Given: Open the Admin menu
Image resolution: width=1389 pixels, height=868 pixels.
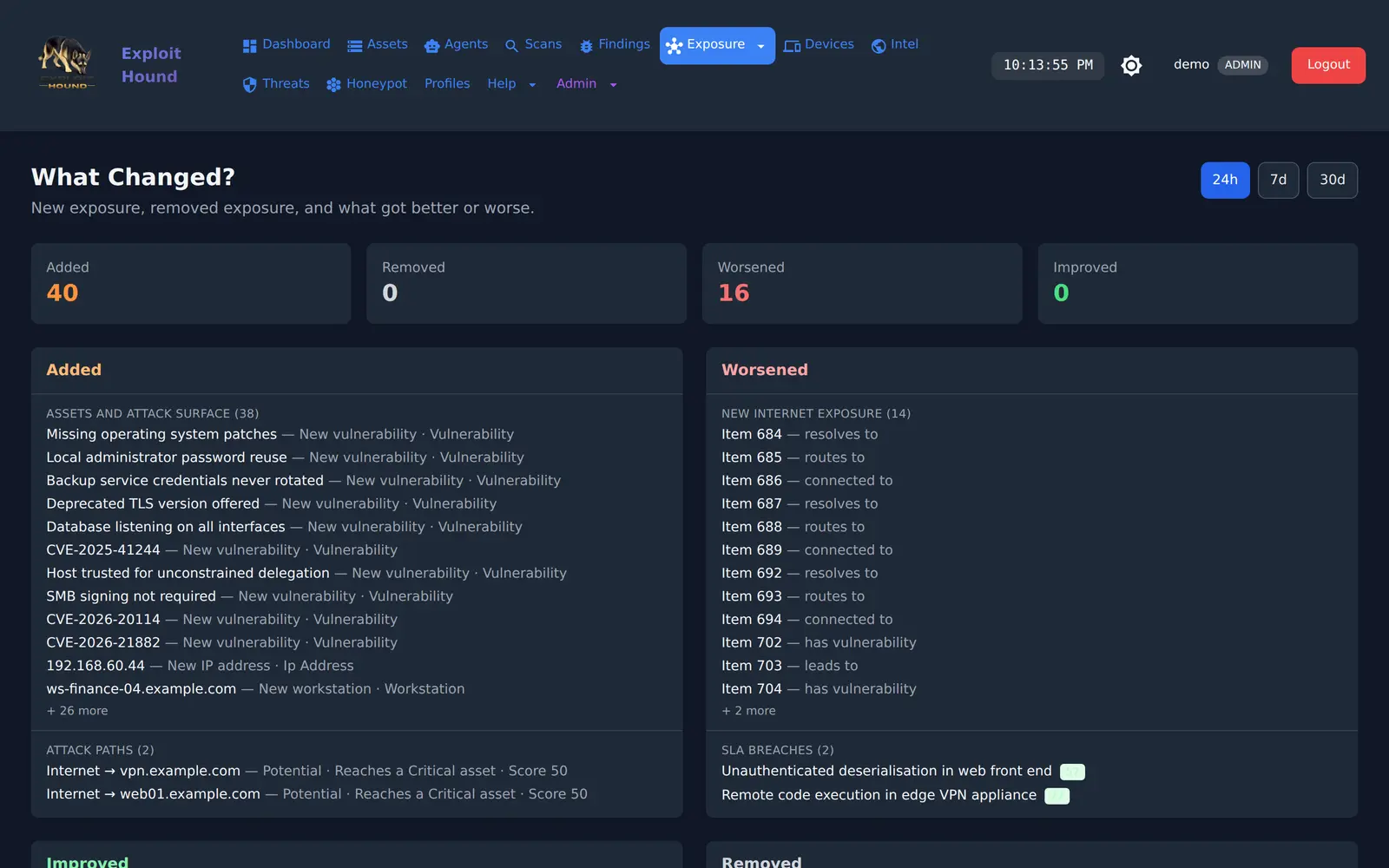Looking at the screenshot, I should pos(587,83).
